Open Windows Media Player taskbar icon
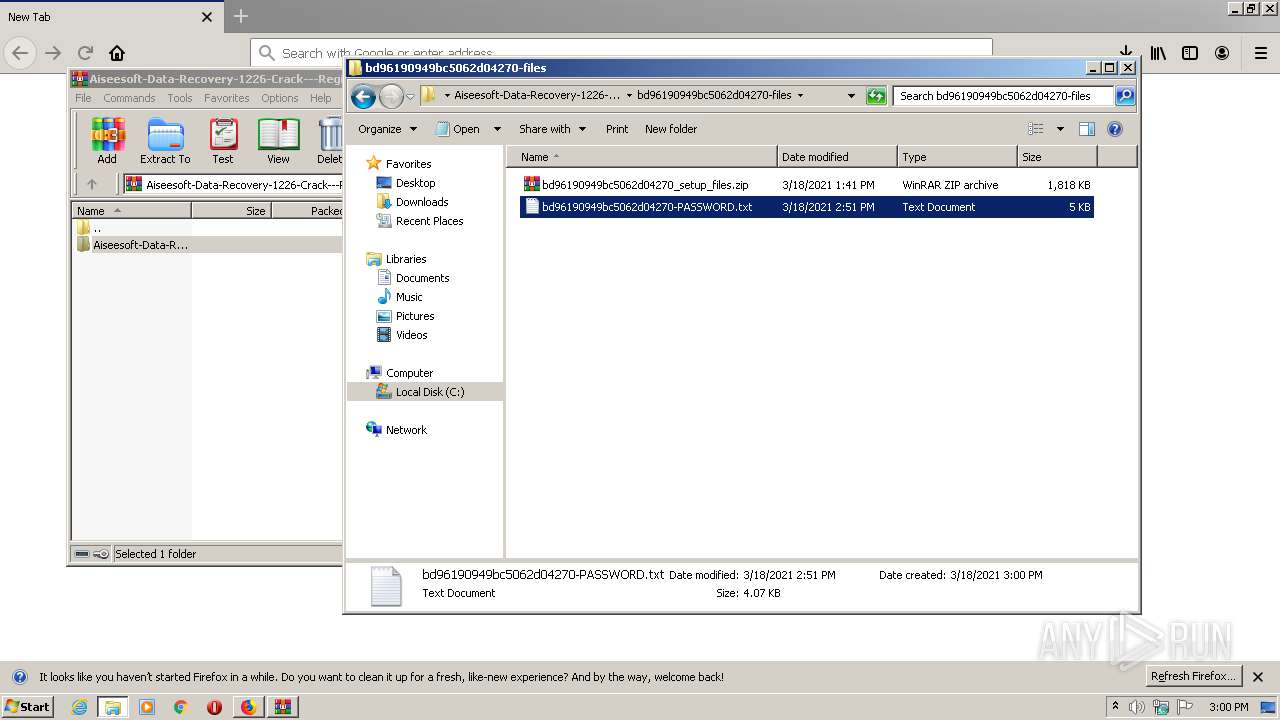This screenshot has width=1280, height=720. click(x=147, y=707)
